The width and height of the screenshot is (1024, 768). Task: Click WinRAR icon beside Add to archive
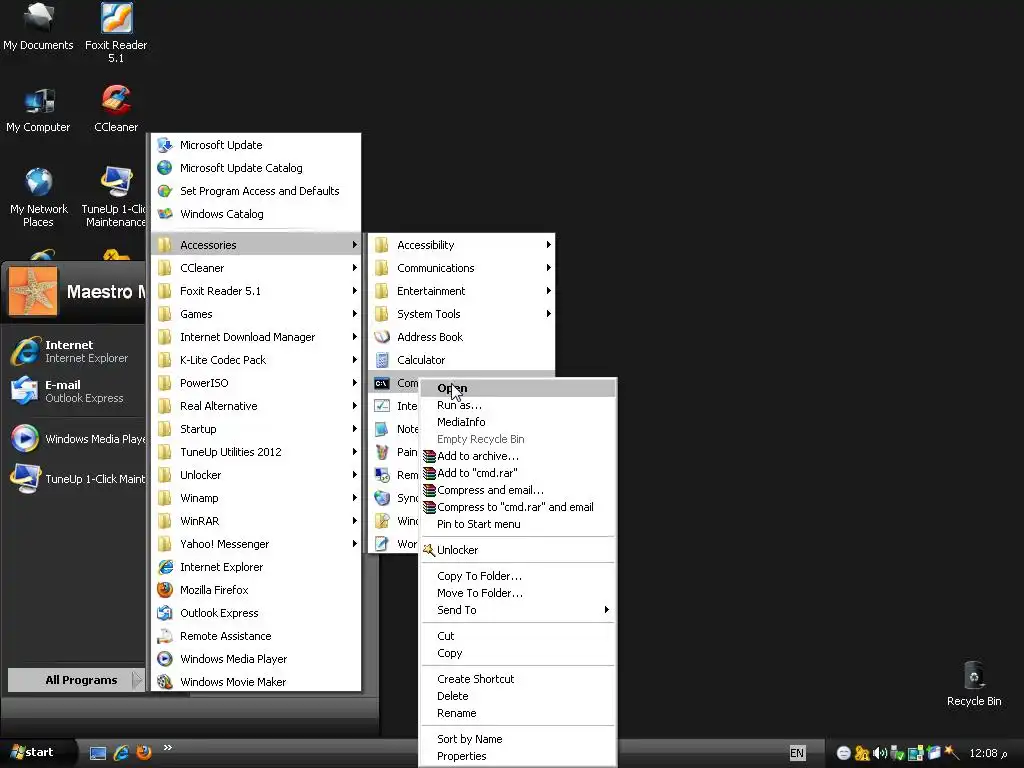click(429, 456)
